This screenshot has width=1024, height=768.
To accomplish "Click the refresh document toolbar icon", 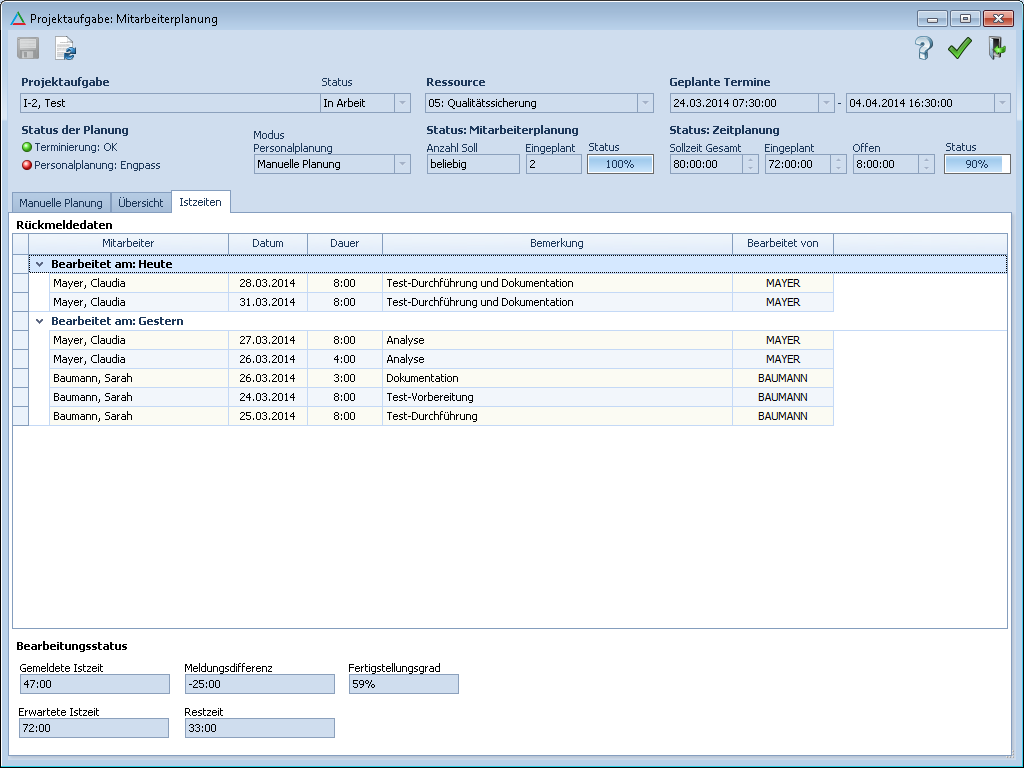I will 65,48.
